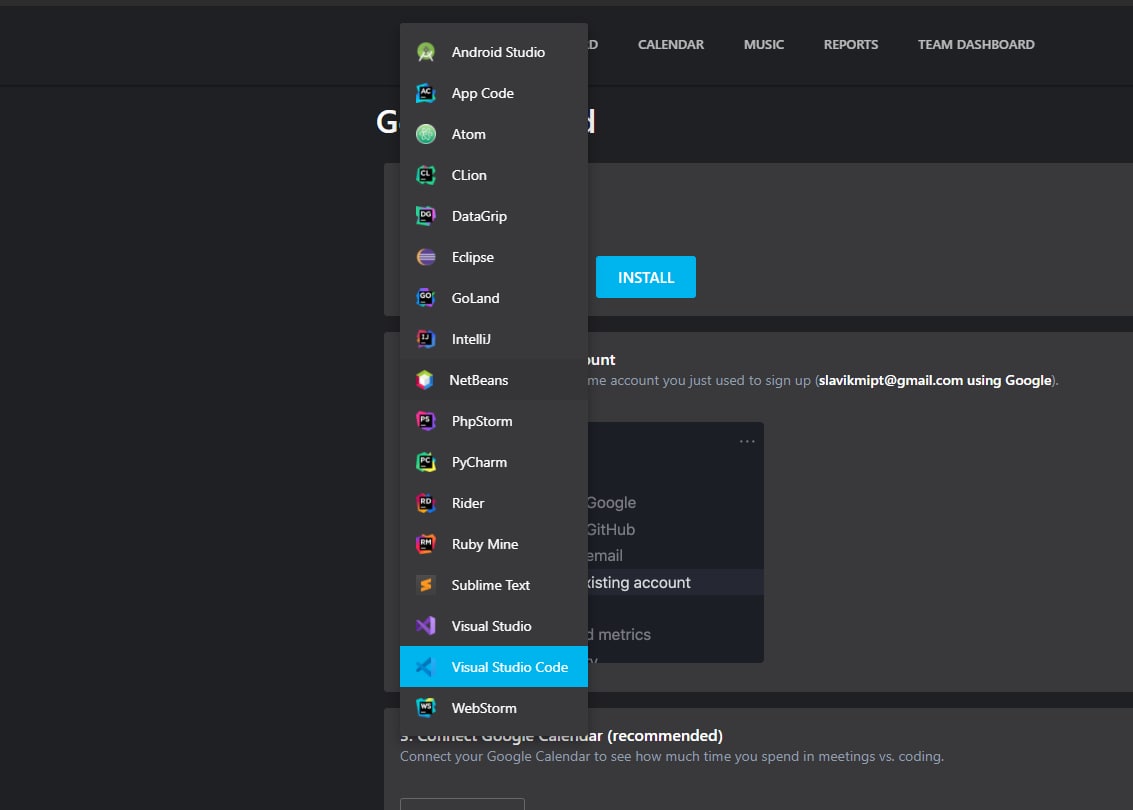Choose DataGrip from the editor list
Image resolution: width=1133 pixels, height=810 pixels.
494,216
